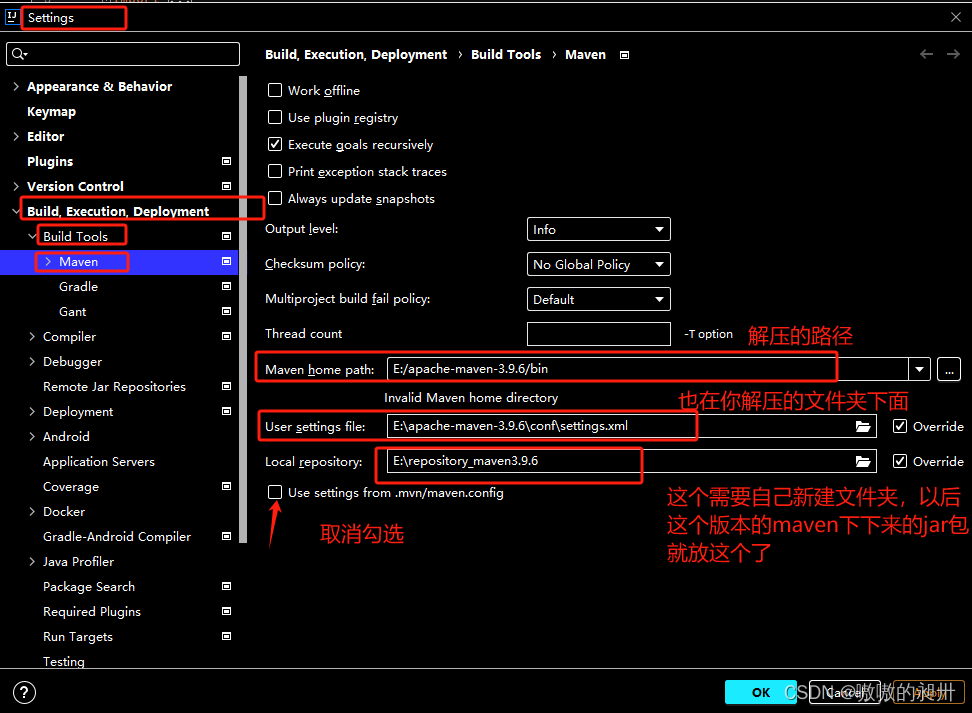Expand the Debugger tree node
Image resolution: width=972 pixels, height=713 pixels.
[x=32, y=361]
